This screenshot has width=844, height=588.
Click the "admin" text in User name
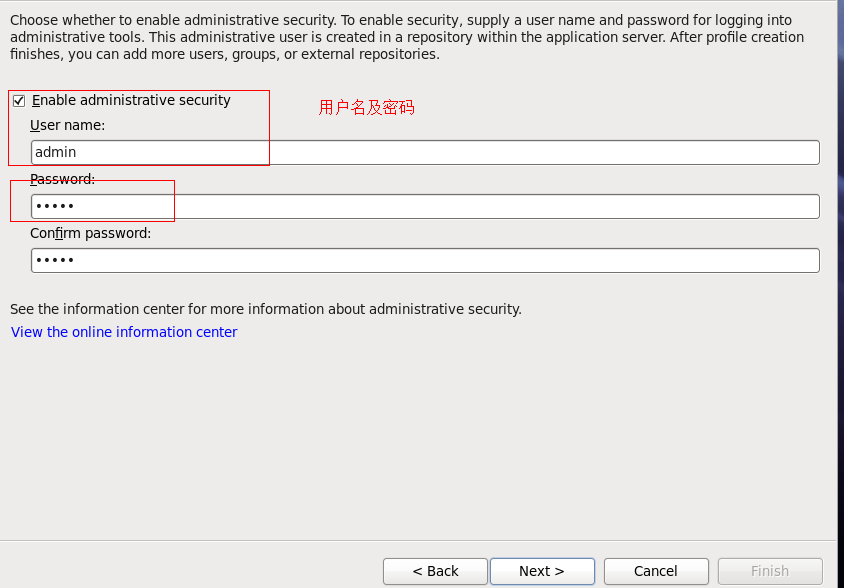(x=55, y=153)
